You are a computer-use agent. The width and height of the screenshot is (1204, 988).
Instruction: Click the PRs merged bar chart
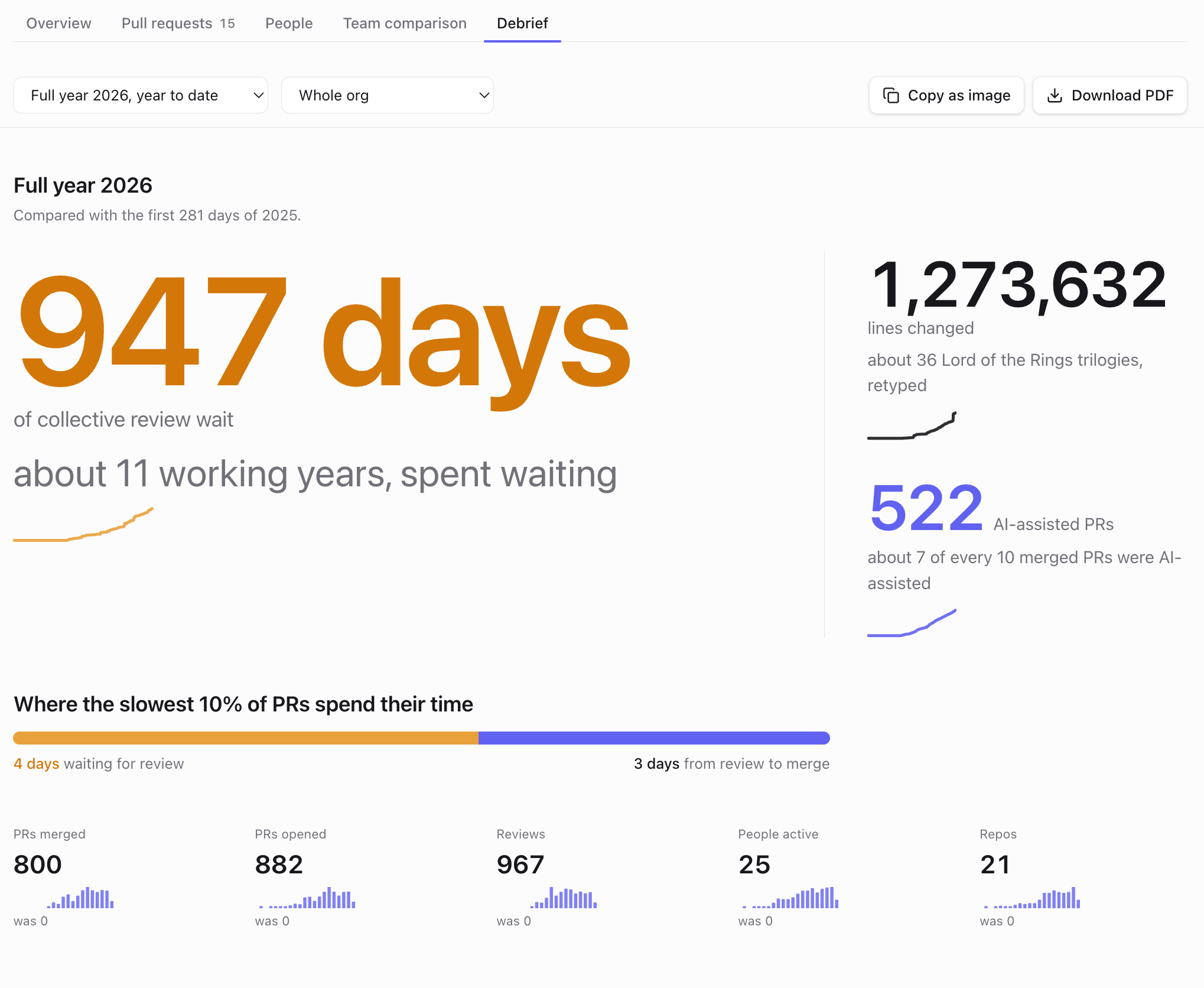click(80, 898)
